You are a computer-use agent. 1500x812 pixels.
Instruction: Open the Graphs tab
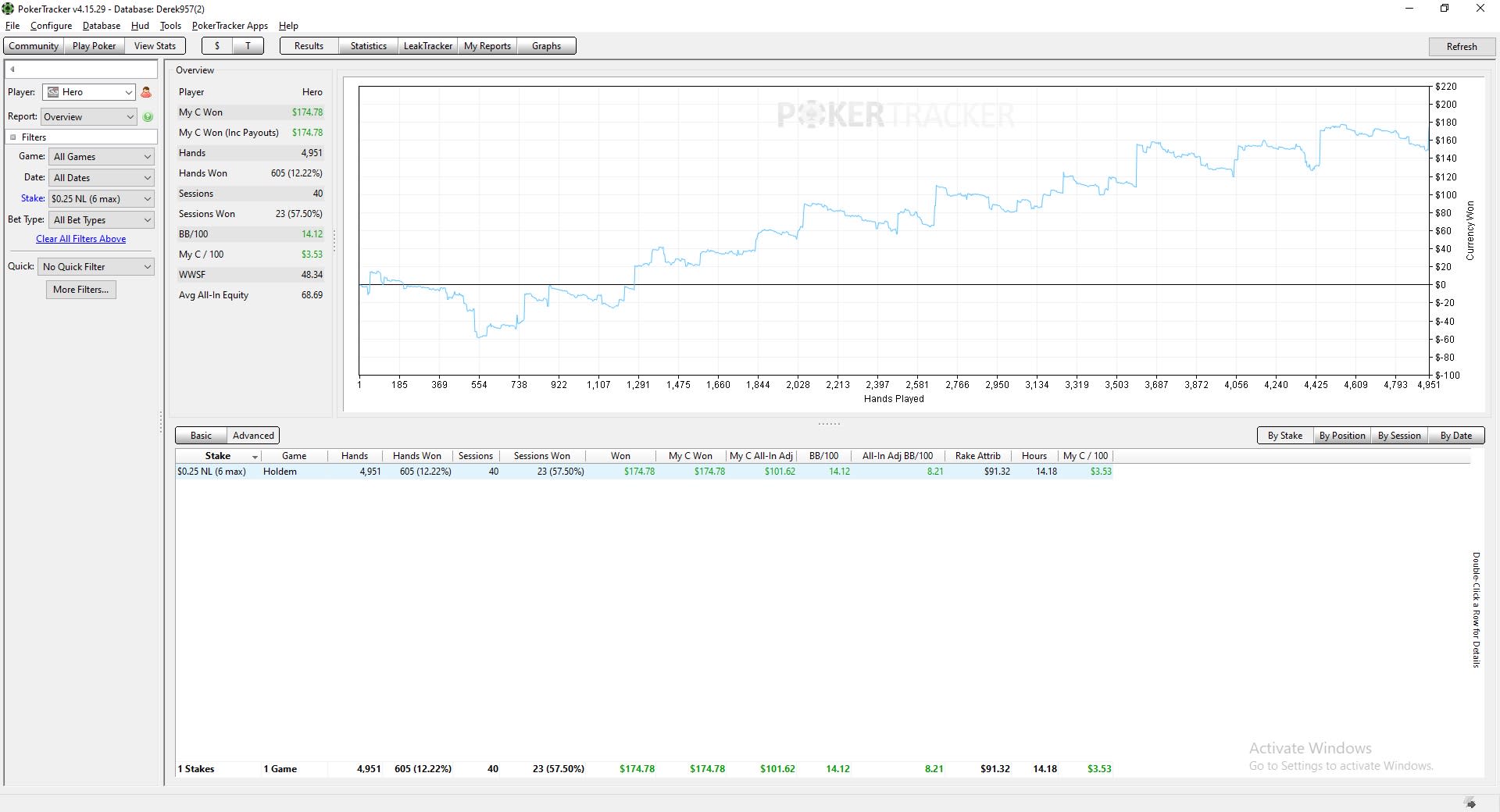point(546,46)
